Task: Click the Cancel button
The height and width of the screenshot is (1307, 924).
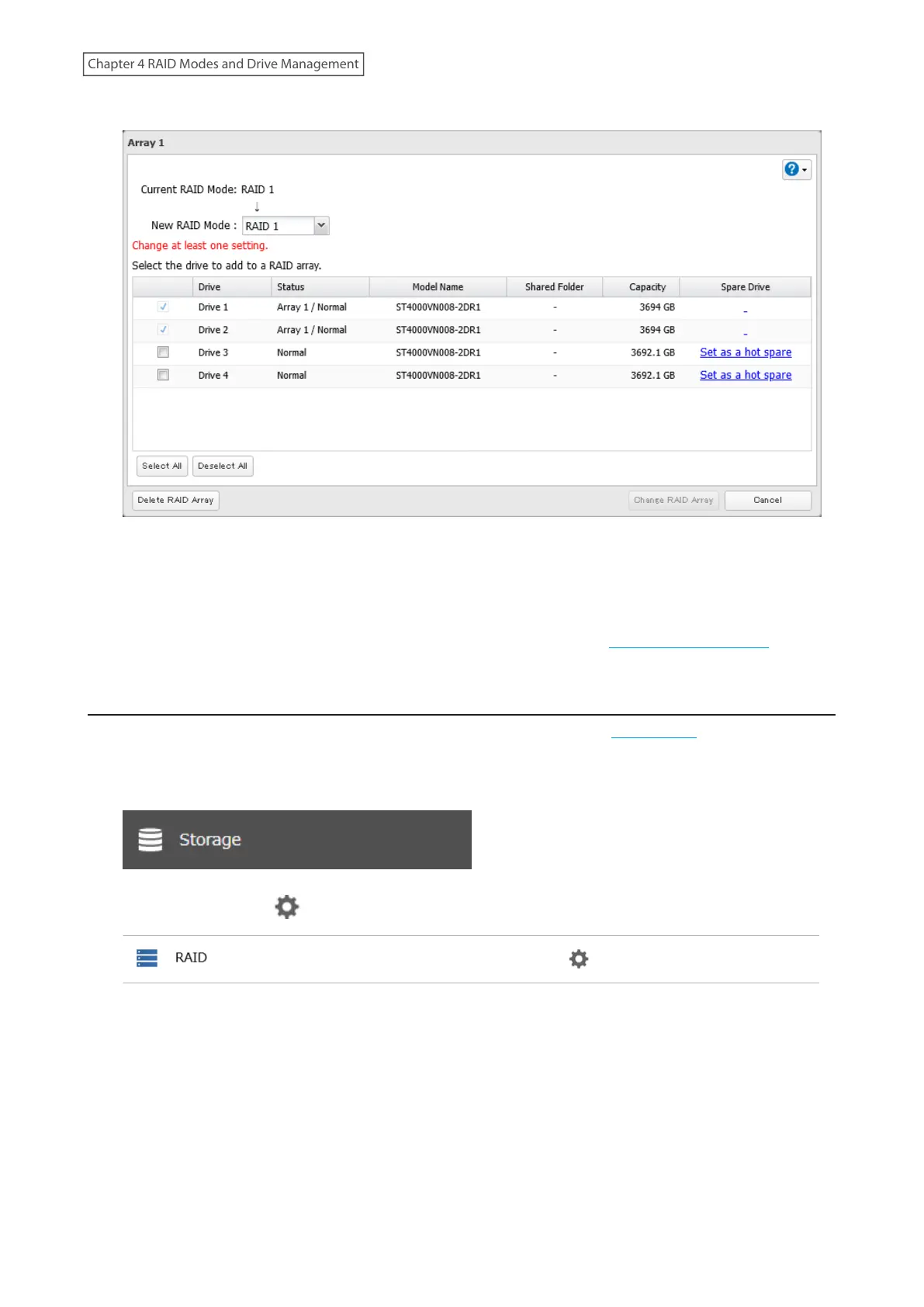Action: point(767,500)
